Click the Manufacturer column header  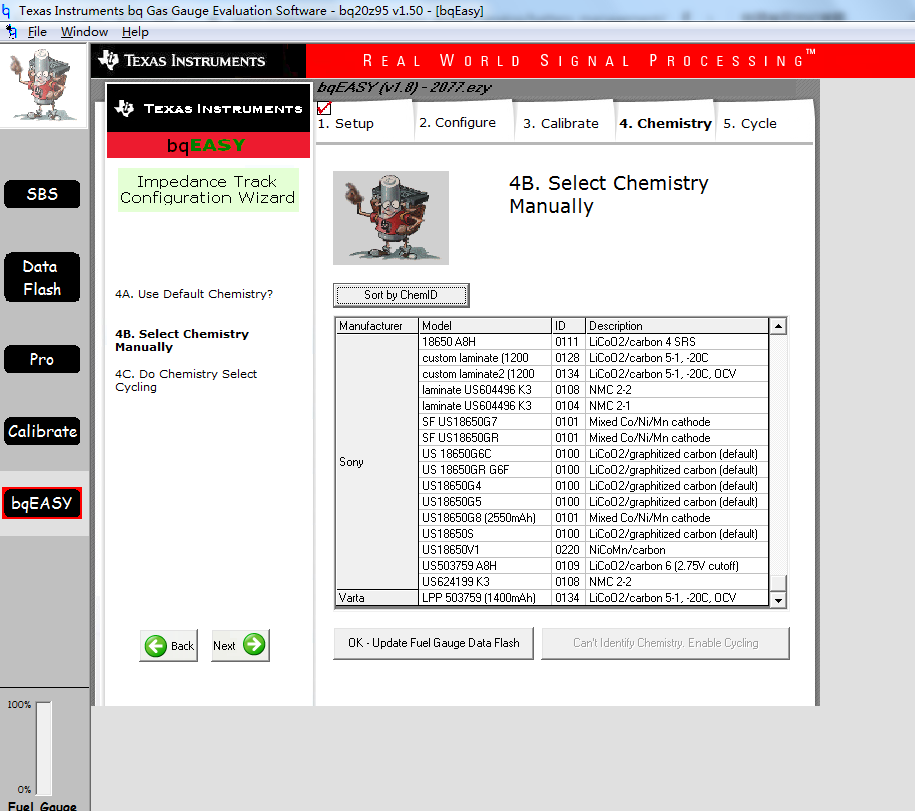[377, 326]
